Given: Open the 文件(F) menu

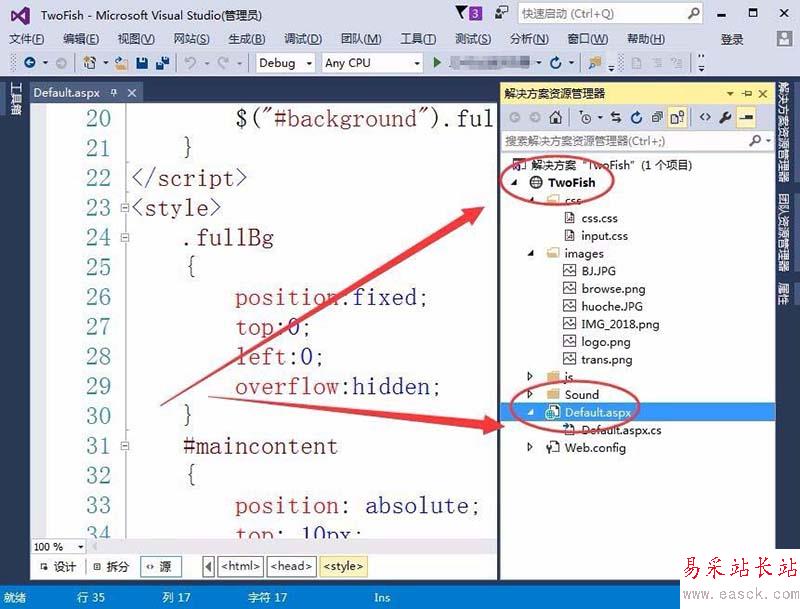Looking at the screenshot, I should (27, 39).
